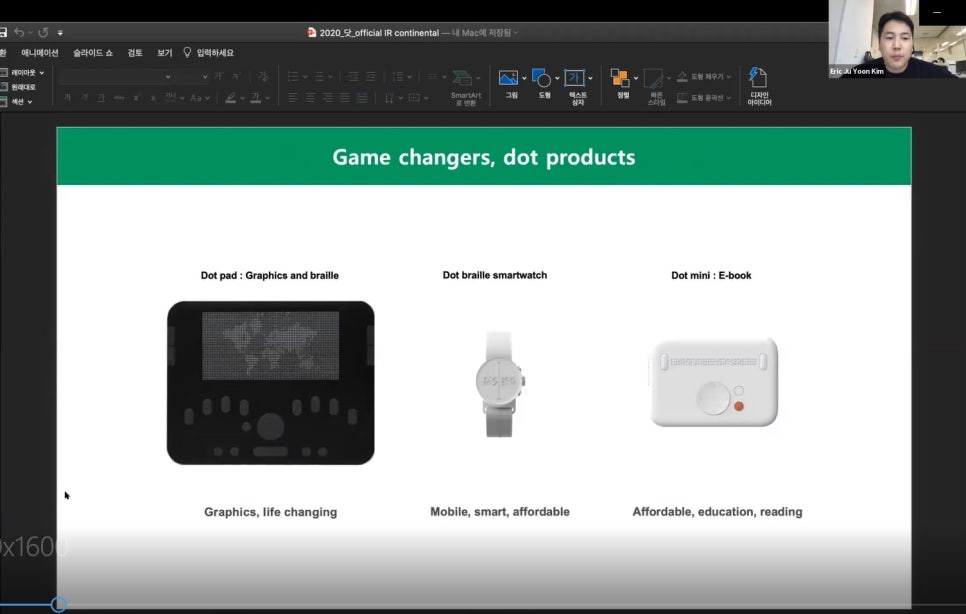Image resolution: width=966 pixels, height=614 pixels.
Task: Click the Picture (그림) insert icon
Action: (x=509, y=79)
